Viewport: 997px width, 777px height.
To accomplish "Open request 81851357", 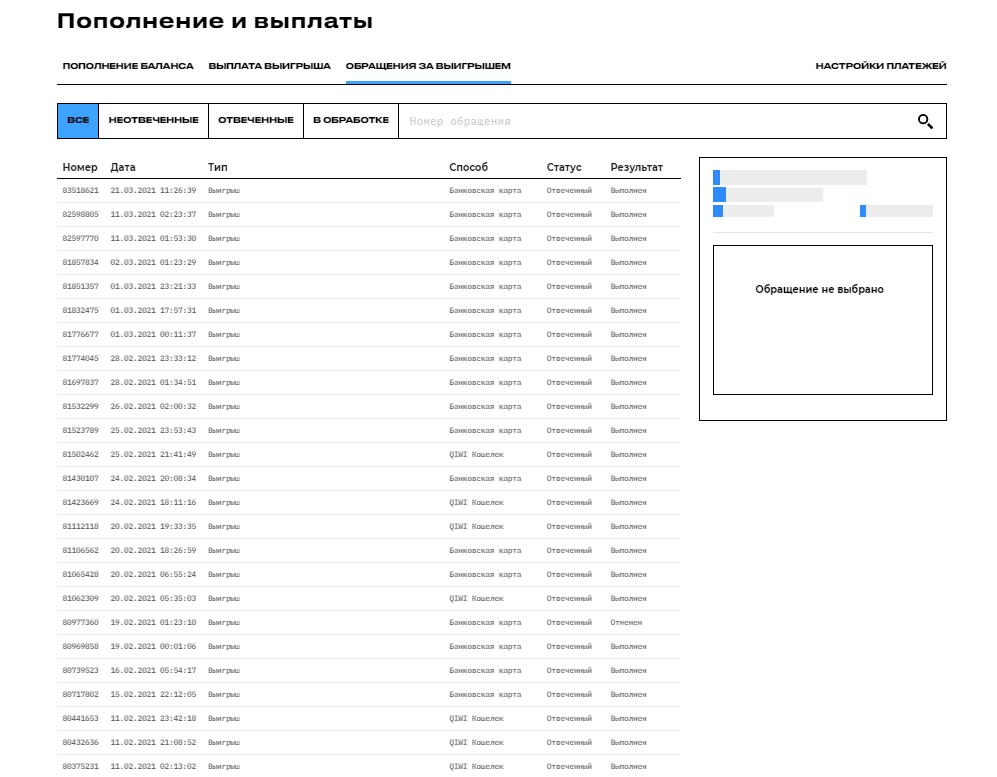I will (x=369, y=287).
